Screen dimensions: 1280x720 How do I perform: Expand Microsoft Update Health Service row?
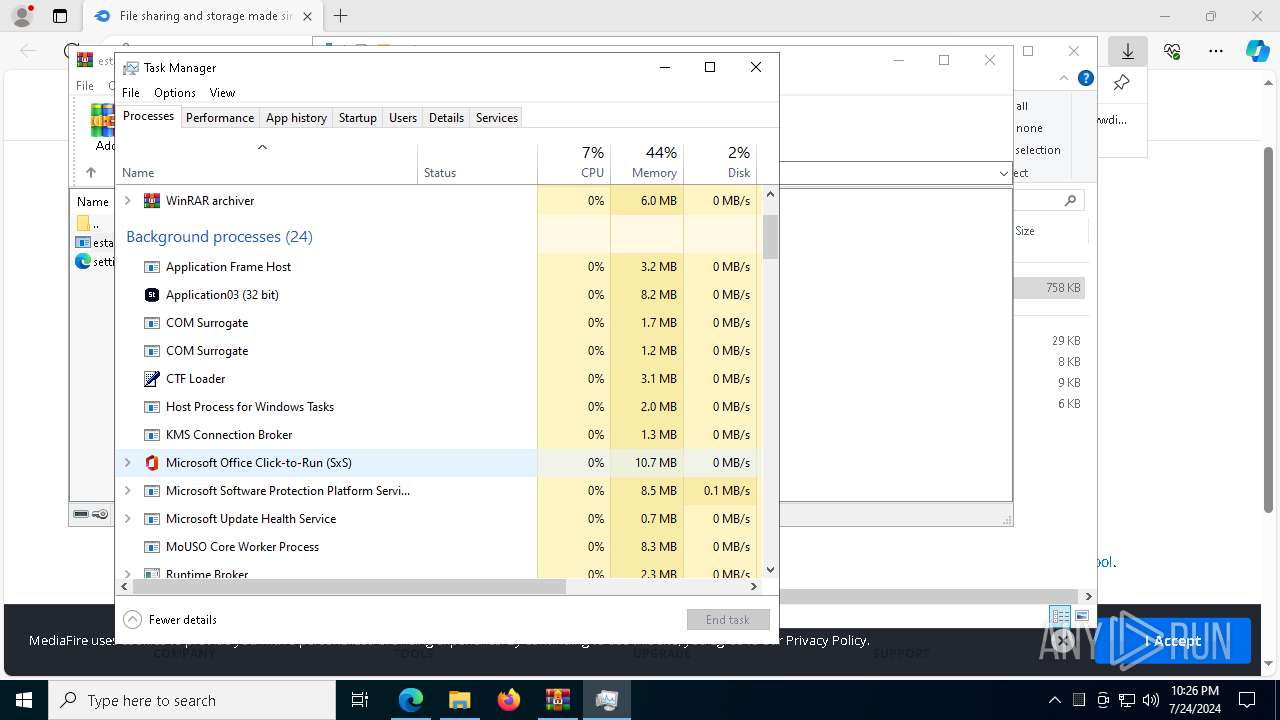(127, 519)
